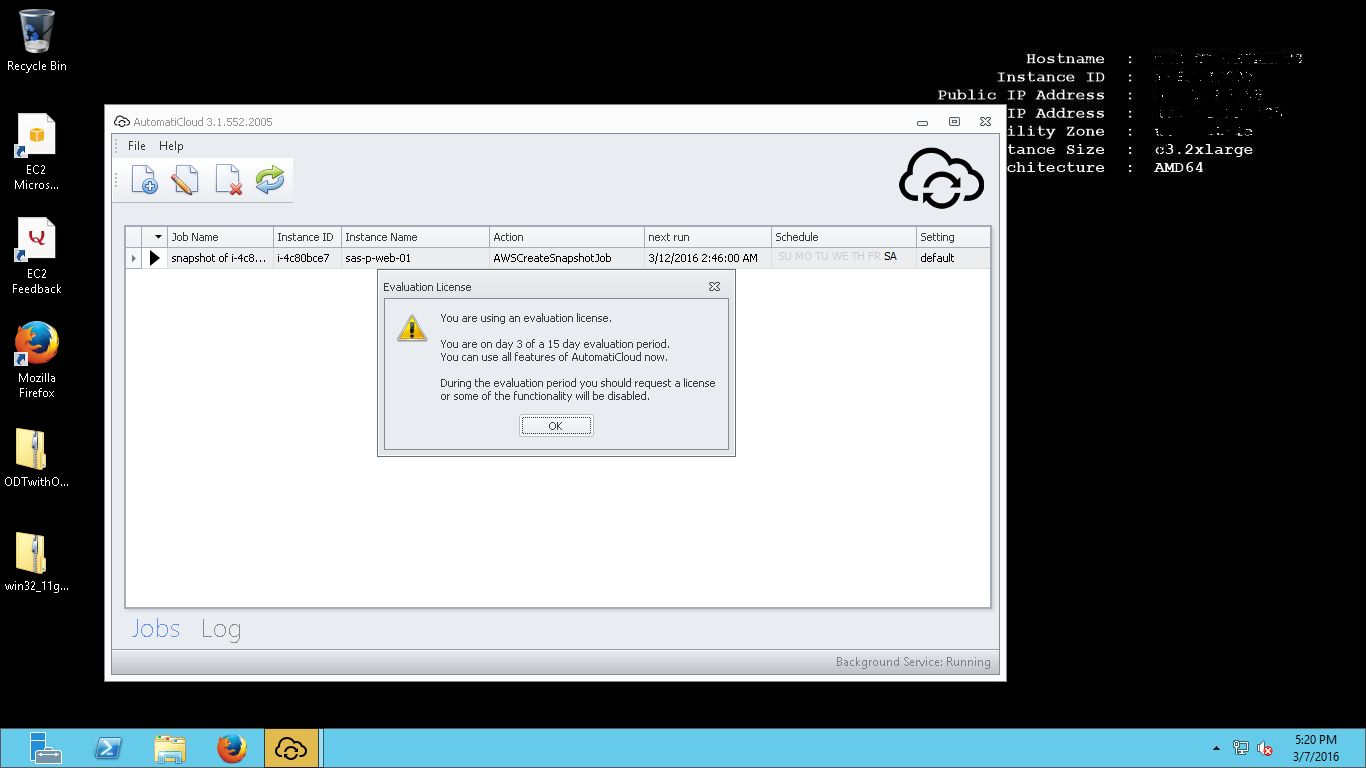Open PowerShell from the taskbar

[x=108, y=748]
